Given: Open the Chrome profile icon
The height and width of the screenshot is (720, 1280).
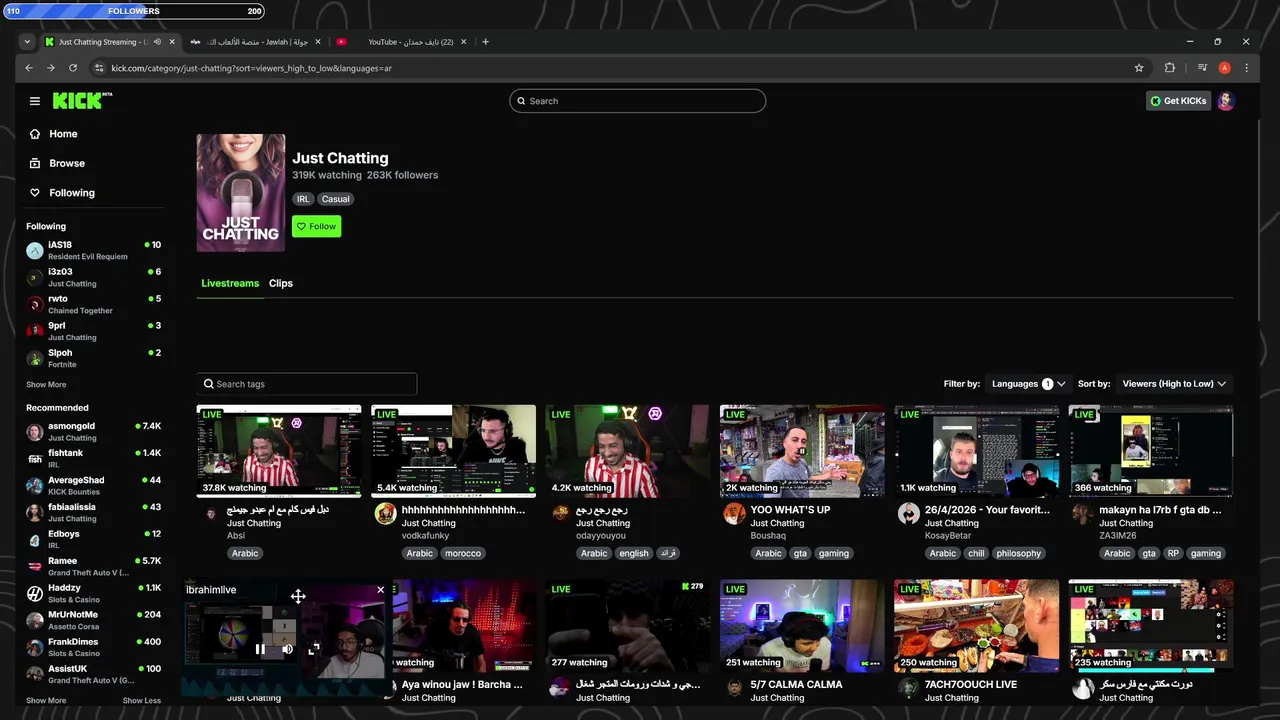Looking at the screenshot, I should coord(1224,68).
